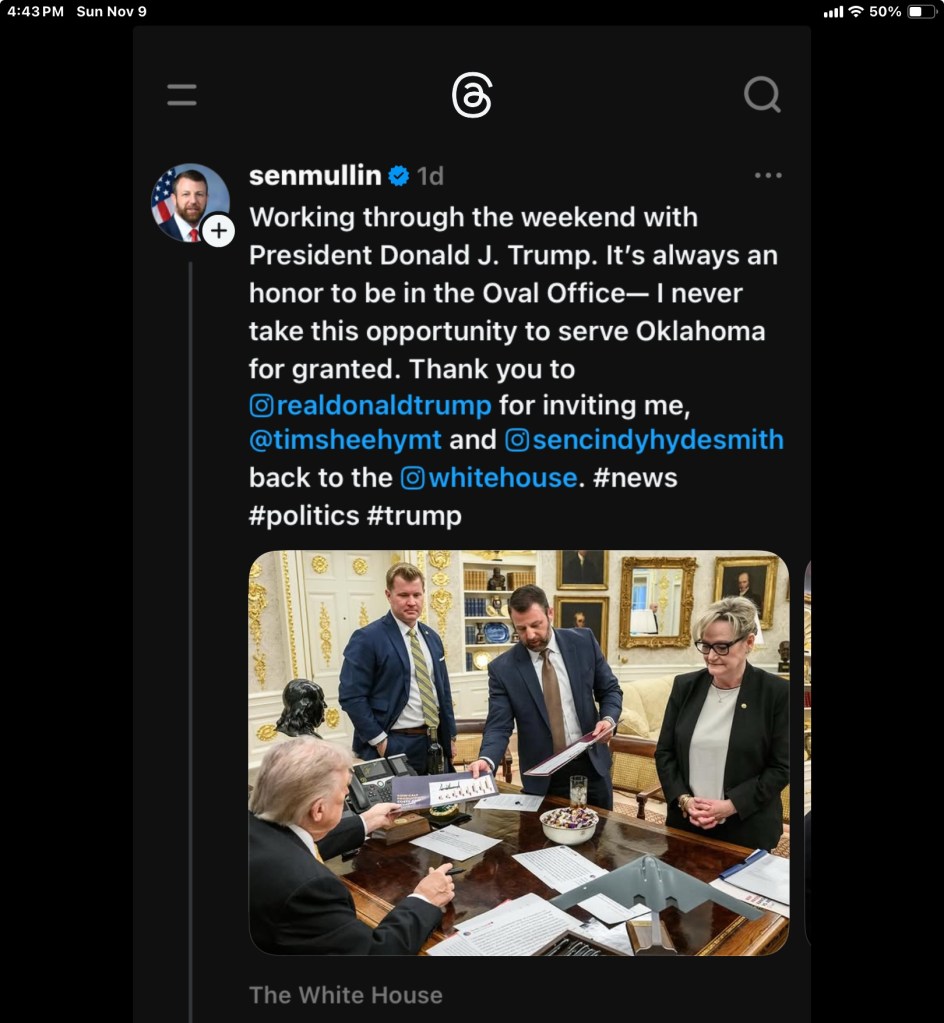View the blue verified badge

coord(399,176)
